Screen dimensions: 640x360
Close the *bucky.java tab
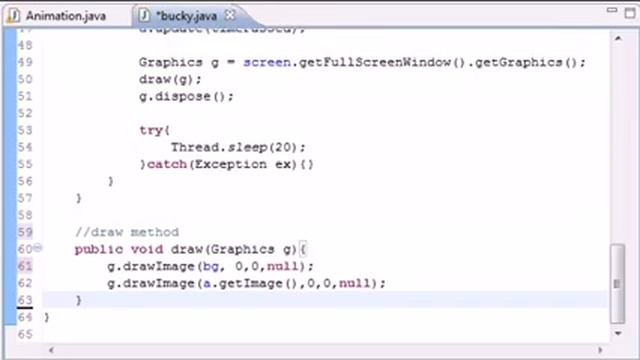point(230,15)
